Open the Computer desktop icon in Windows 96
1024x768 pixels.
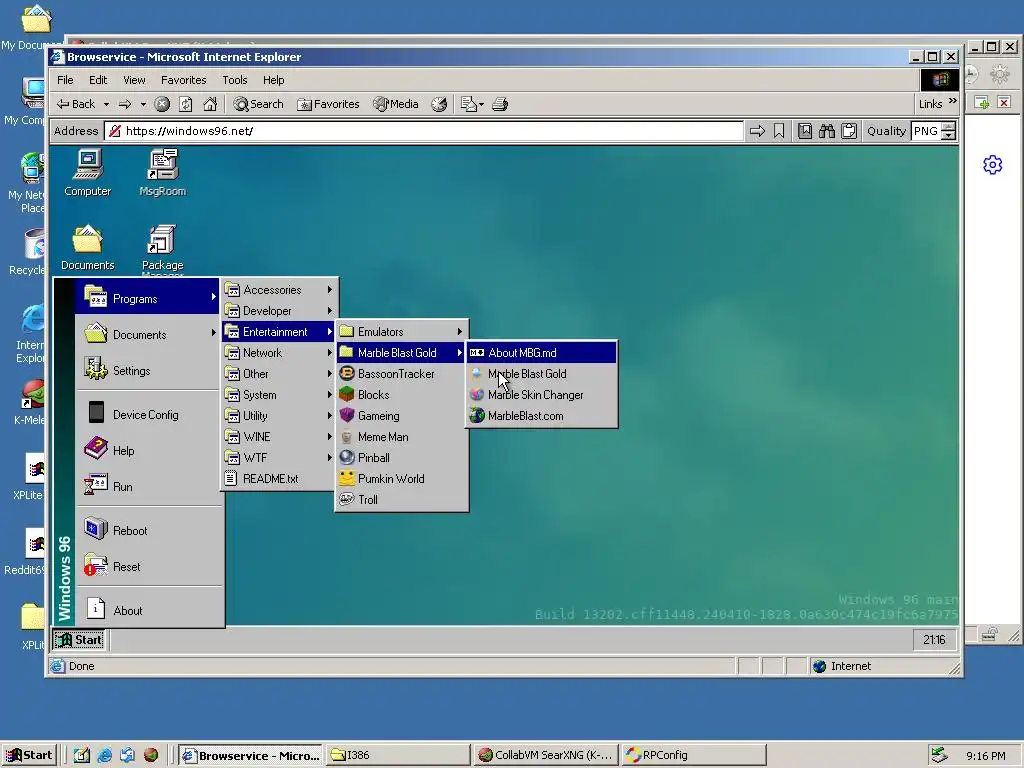point(88,172)
